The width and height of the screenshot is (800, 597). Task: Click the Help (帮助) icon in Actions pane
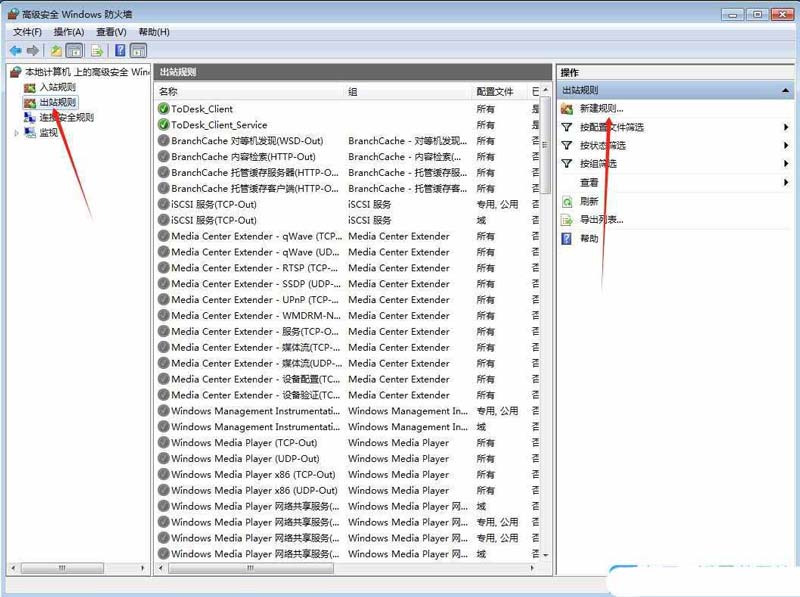(568, 237)
